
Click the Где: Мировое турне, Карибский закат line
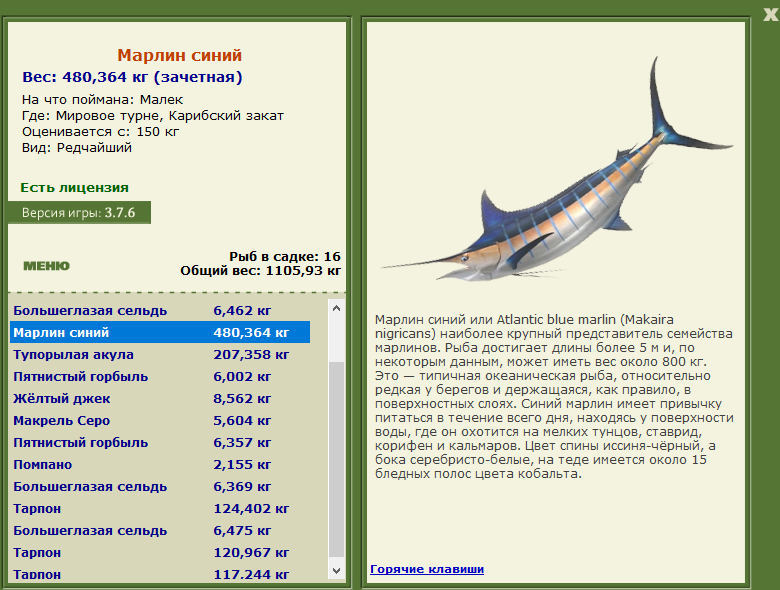coord(153,115)
